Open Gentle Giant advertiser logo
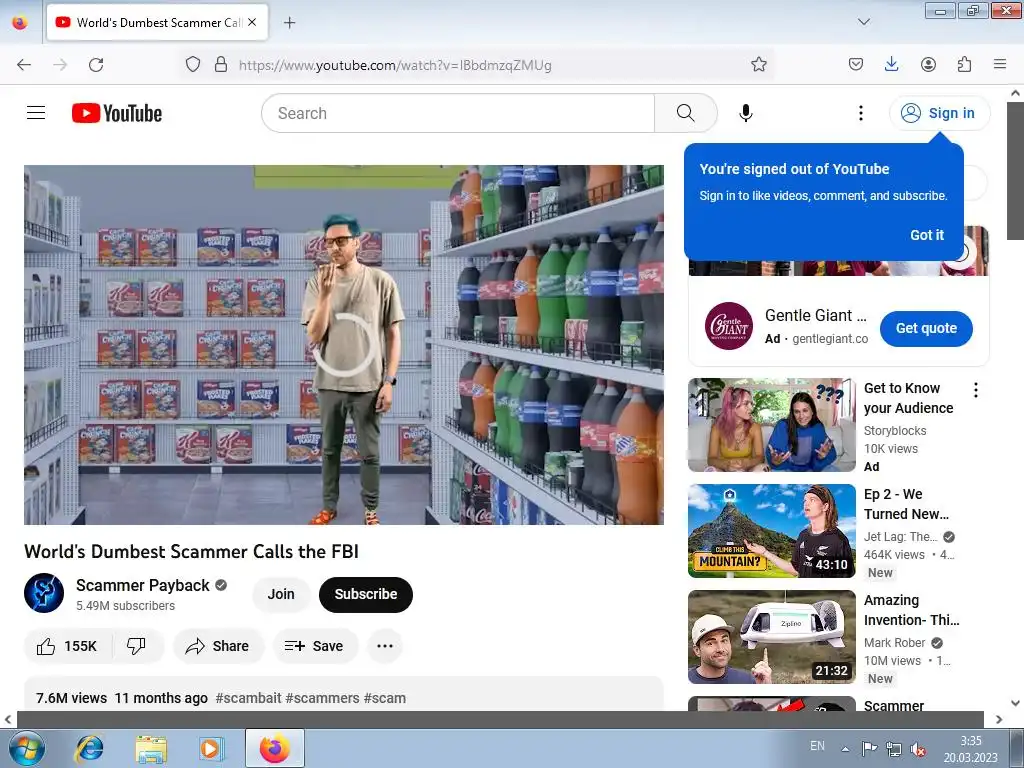The width and height of the screenshot is (1024, 768). (x=729, y=326)
